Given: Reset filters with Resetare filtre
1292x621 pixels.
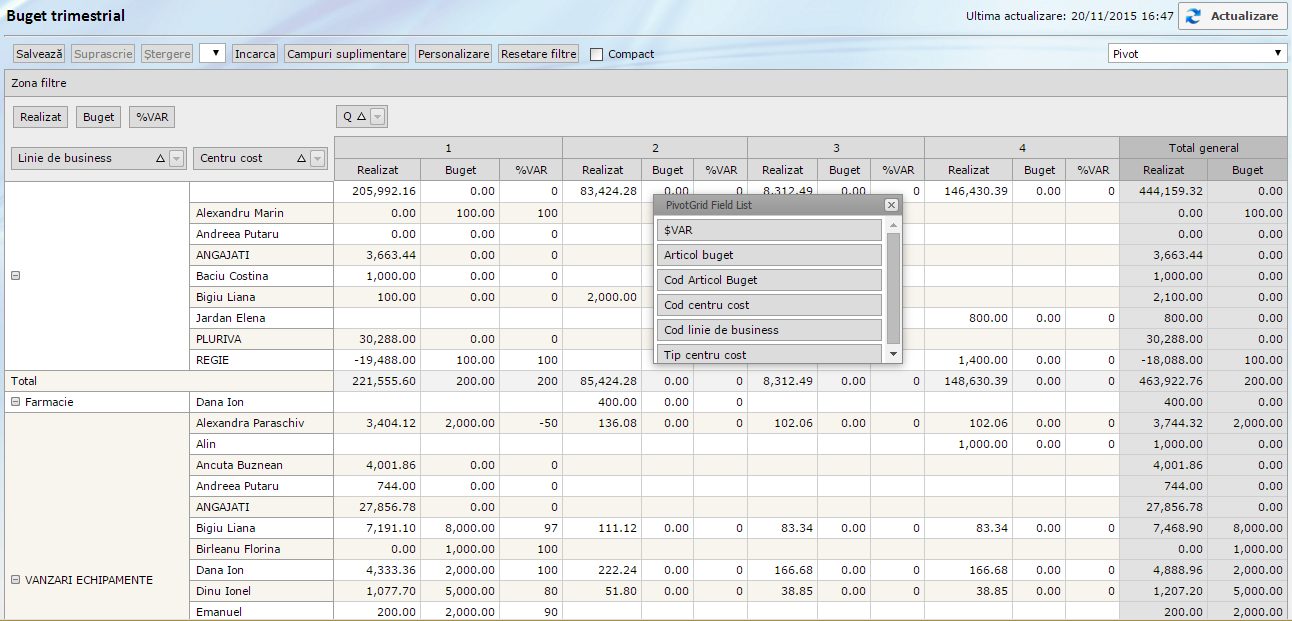Looking at the screenshot, I should pyautogui.click(x=538, y=54).
